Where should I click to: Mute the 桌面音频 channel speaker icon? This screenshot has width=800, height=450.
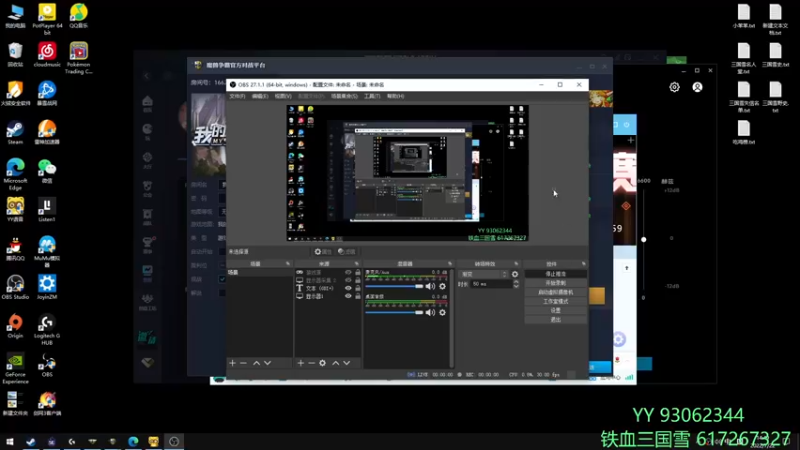431,312
